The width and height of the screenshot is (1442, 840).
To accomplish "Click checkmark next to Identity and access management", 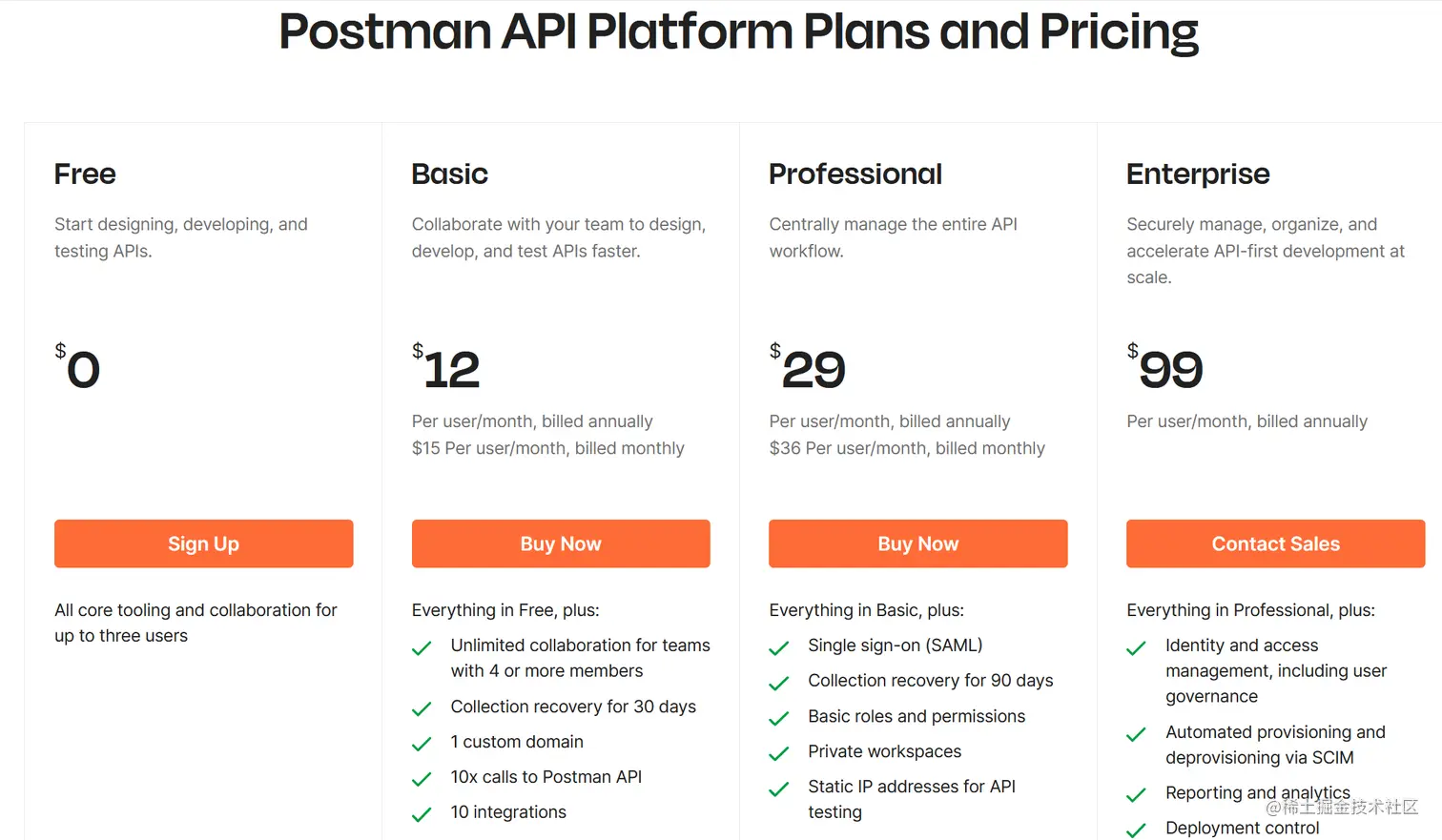I will [x=1136, y=649].
